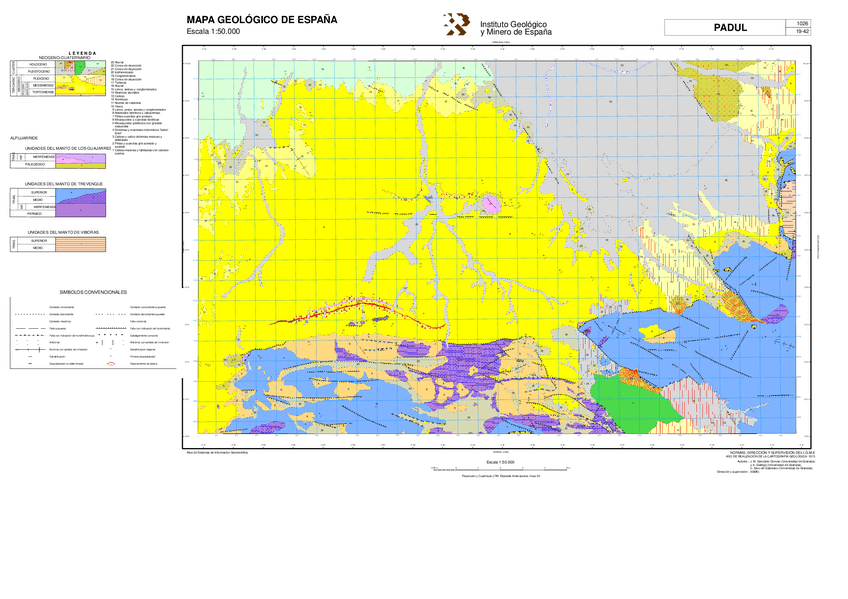Click the dashed 'Falla supuesta' line symbol
The image size is (848, 599).
click(x=31, y=329)
